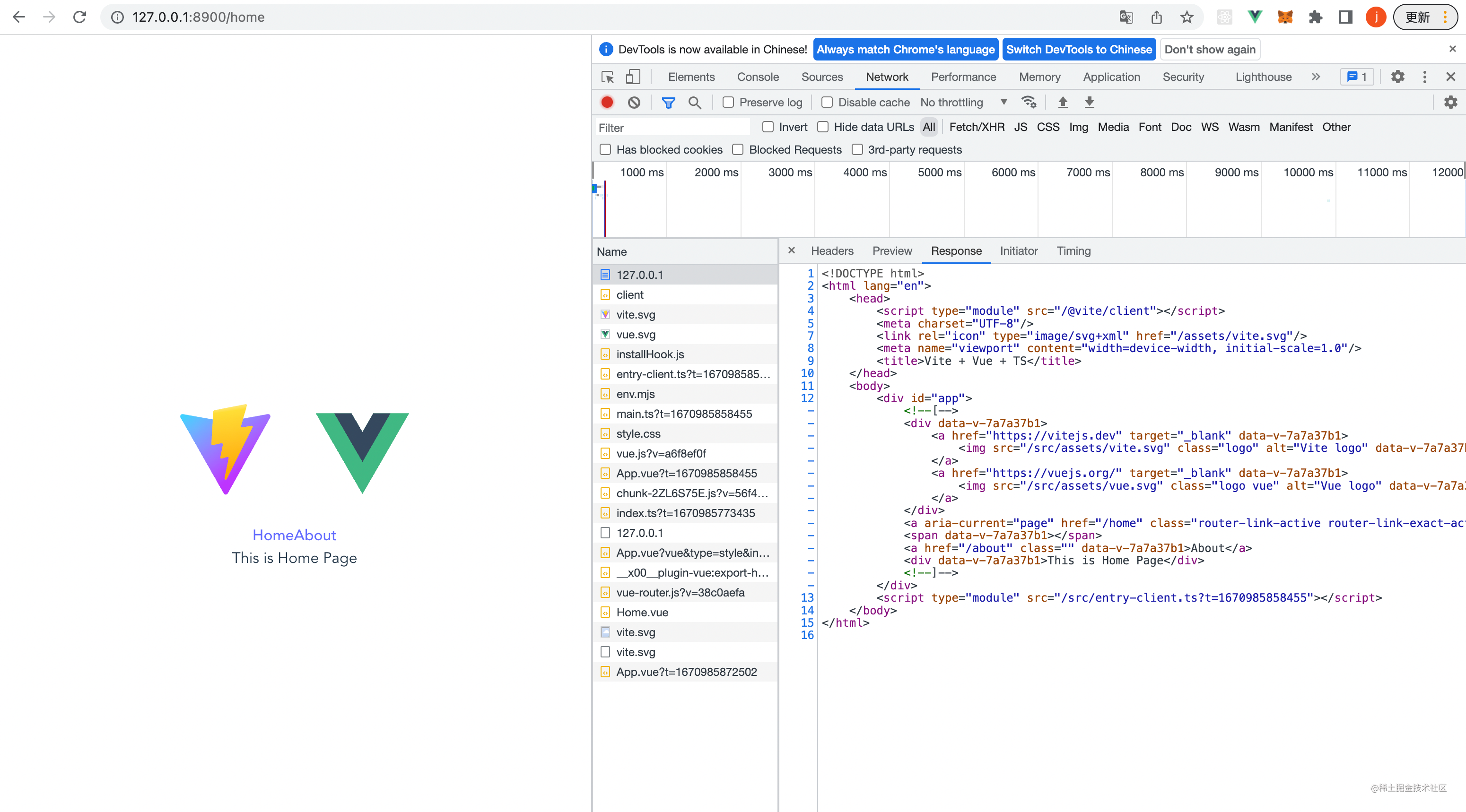The image size is (1466, 812).
Task: Clear the network log
Action: coord(634,103)
